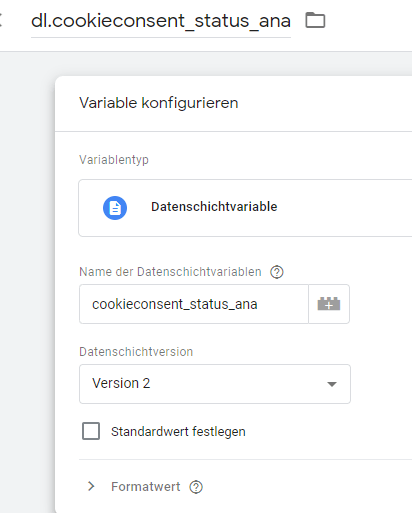Click the Variable konfigurieren heading
Image resolution: width=412 pixels, height=513 pixels.
pos(159,103)
